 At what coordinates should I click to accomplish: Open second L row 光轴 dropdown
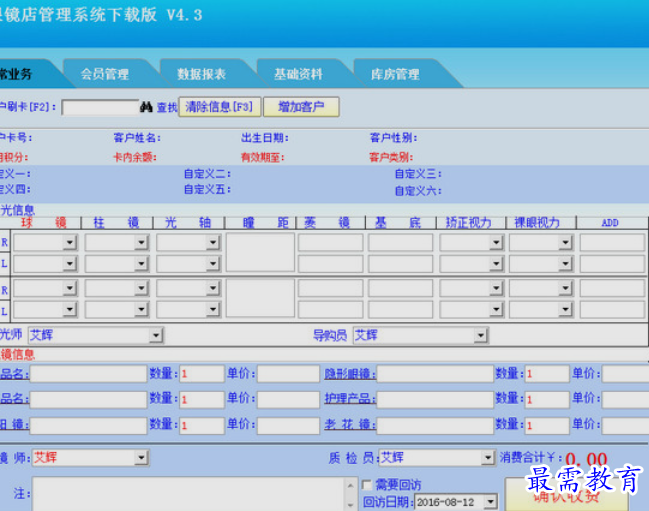pos(213,309)
